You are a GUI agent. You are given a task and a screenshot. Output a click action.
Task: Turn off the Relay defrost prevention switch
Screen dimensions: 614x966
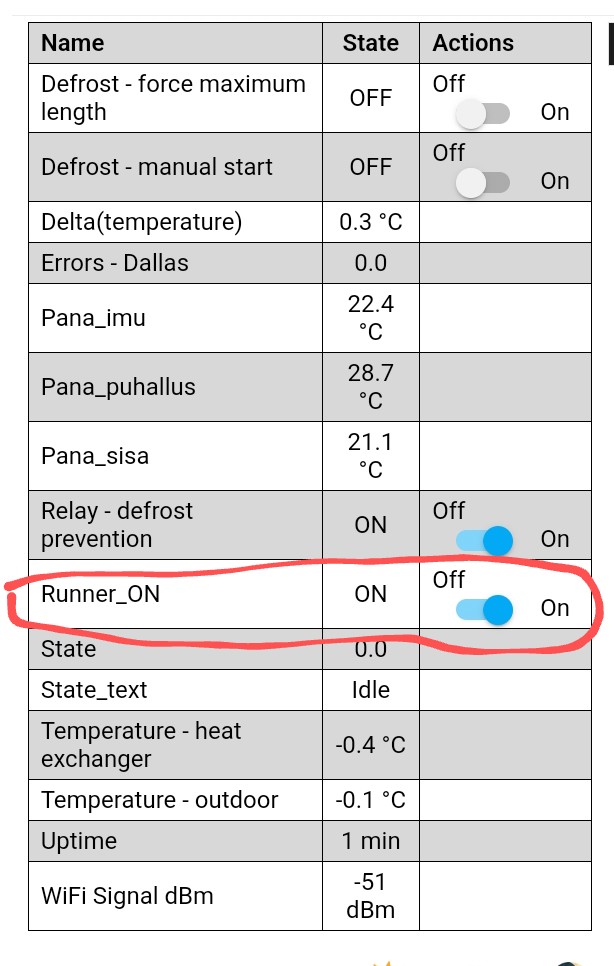pos(484,540)
